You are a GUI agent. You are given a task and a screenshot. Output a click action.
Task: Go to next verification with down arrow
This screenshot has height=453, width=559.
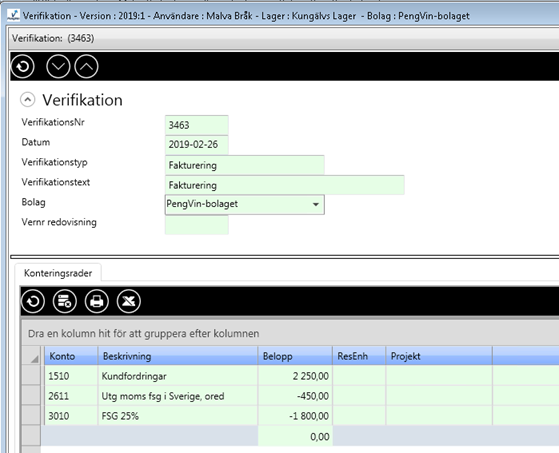coord(58,66)
